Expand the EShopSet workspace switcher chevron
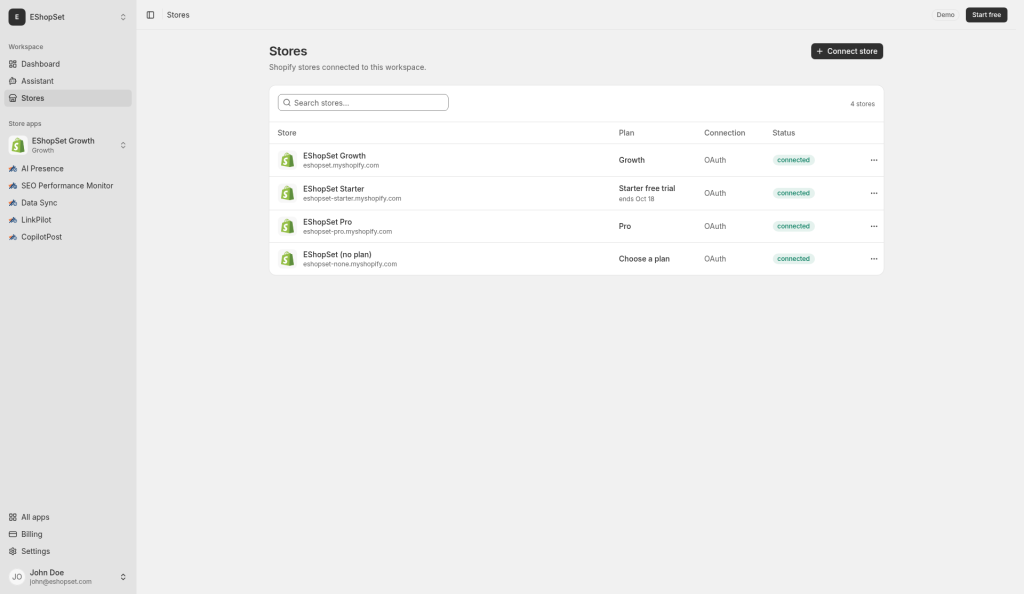 click(123, 17)
